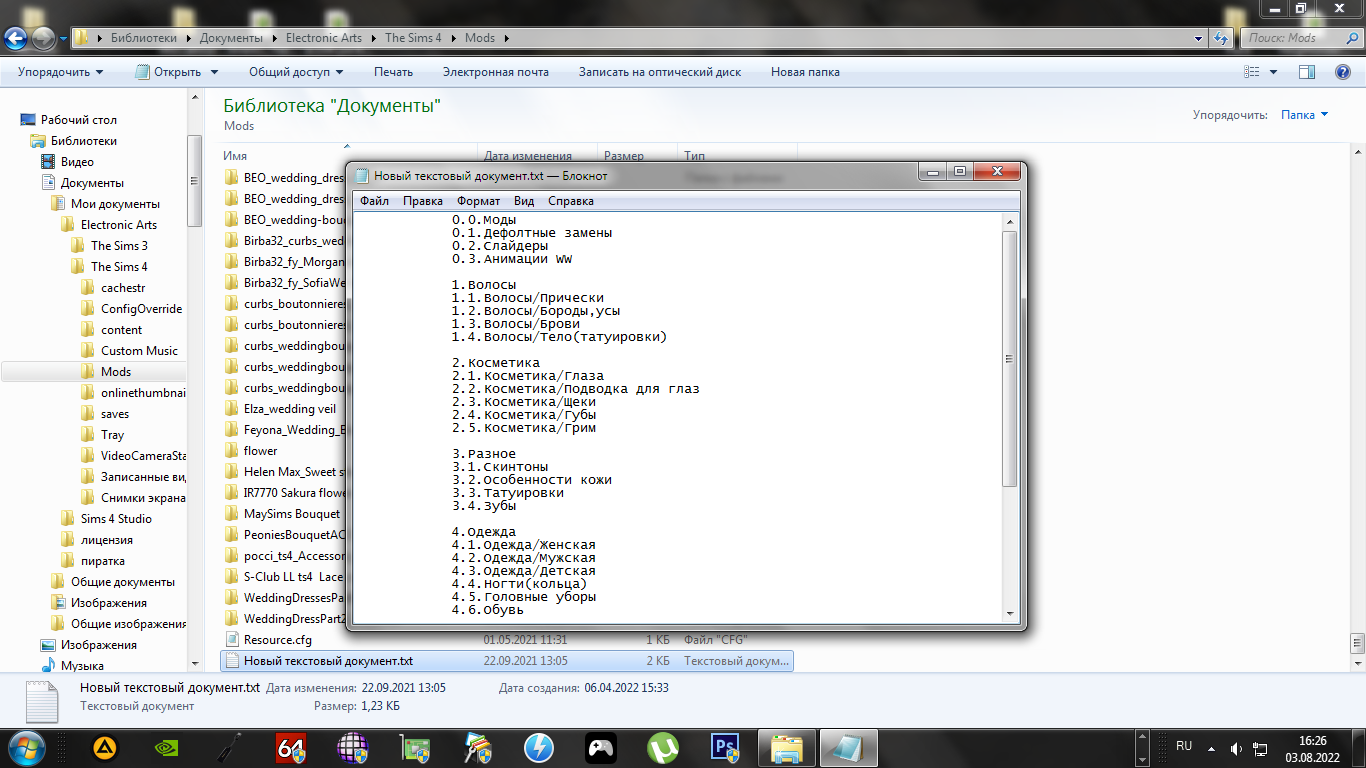Open the Общий доступ dropdown
Image resolution: width=1366 pixels, height=768 pixels.
click(296, 72)
